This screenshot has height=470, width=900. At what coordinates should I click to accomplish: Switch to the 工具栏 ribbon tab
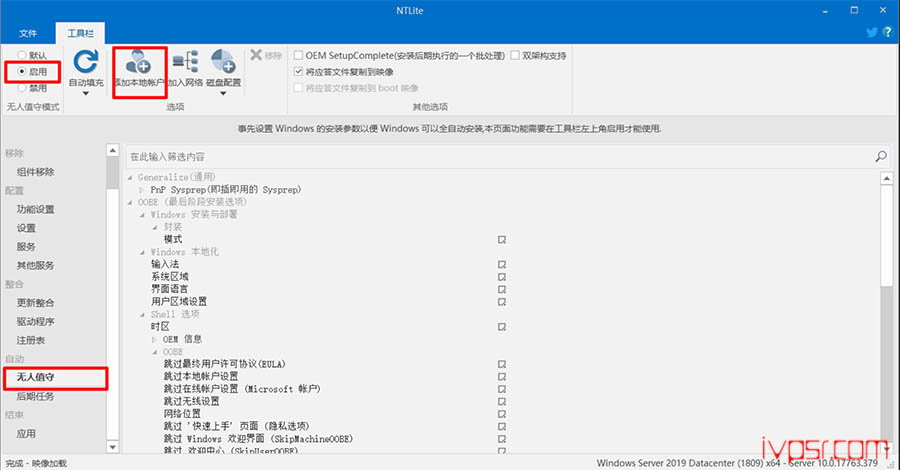point(80,33)
